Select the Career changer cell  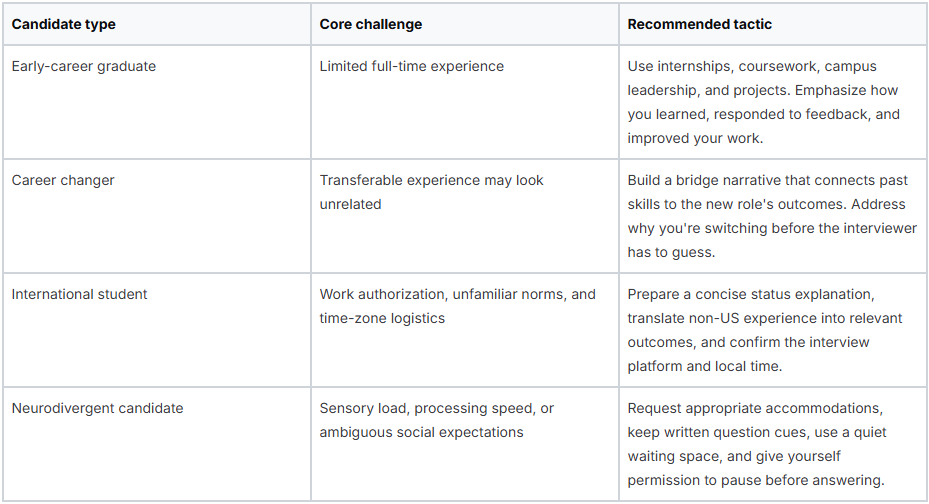pyautogui.click(x=157, y=216)
